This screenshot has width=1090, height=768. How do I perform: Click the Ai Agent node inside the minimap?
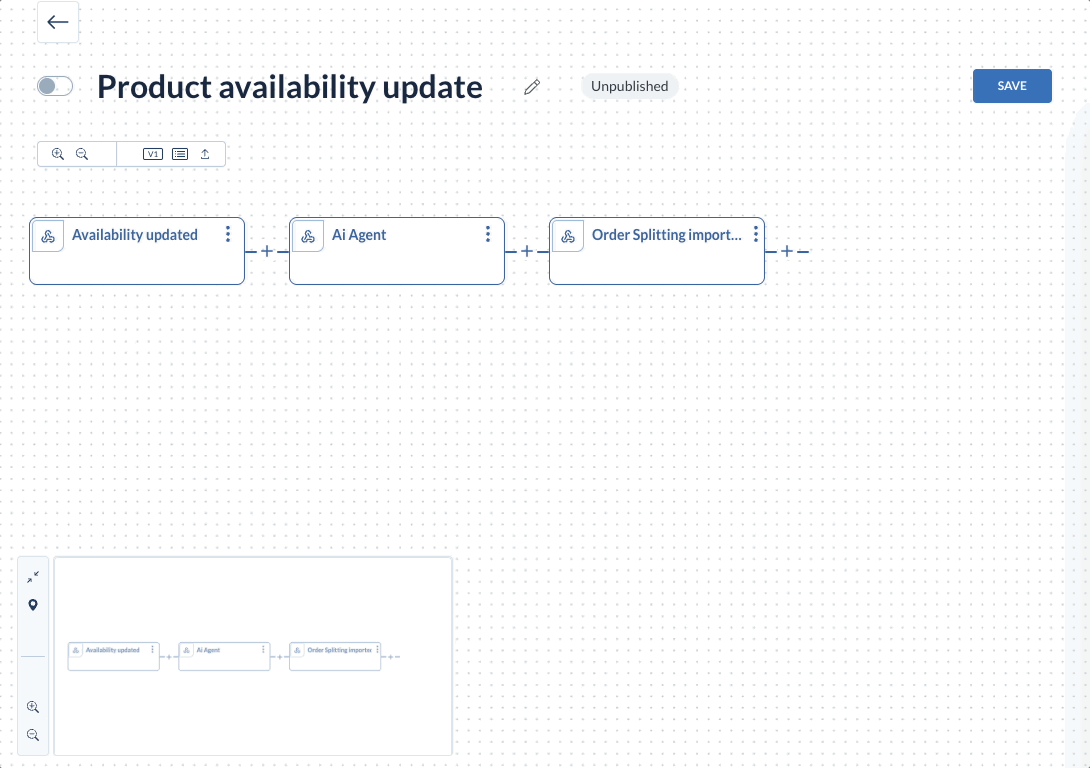(x=224, y=656)
